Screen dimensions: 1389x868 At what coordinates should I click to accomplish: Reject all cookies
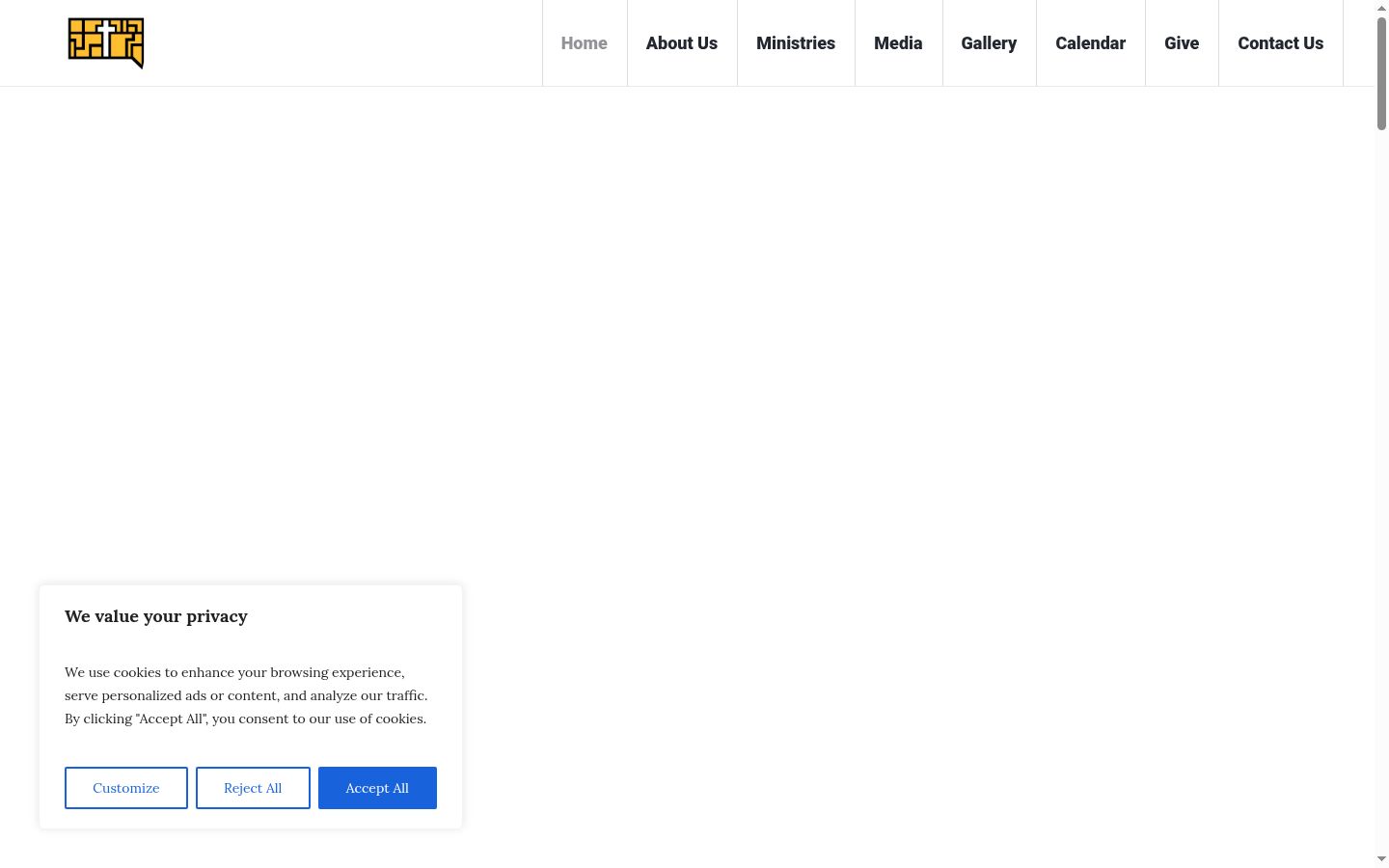[253, 788]
